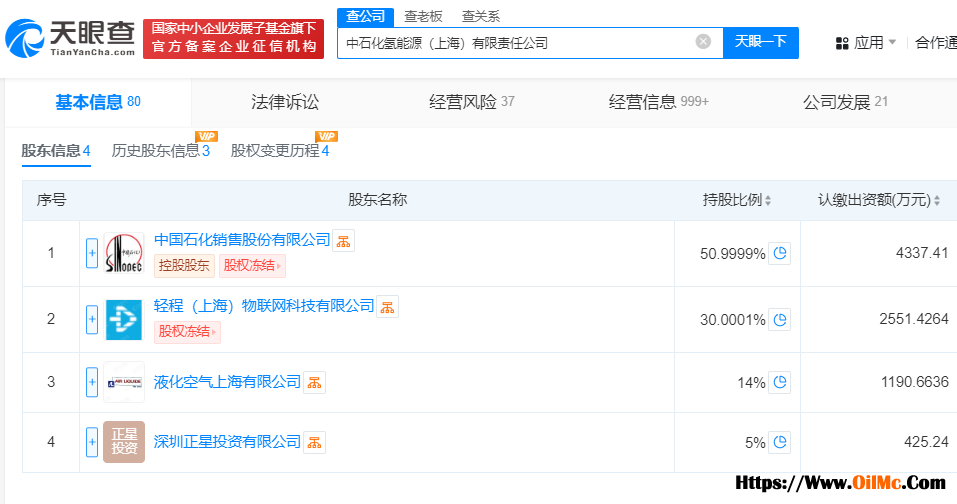Clear the search box with the X icon
957x504 pixels.
703,41
